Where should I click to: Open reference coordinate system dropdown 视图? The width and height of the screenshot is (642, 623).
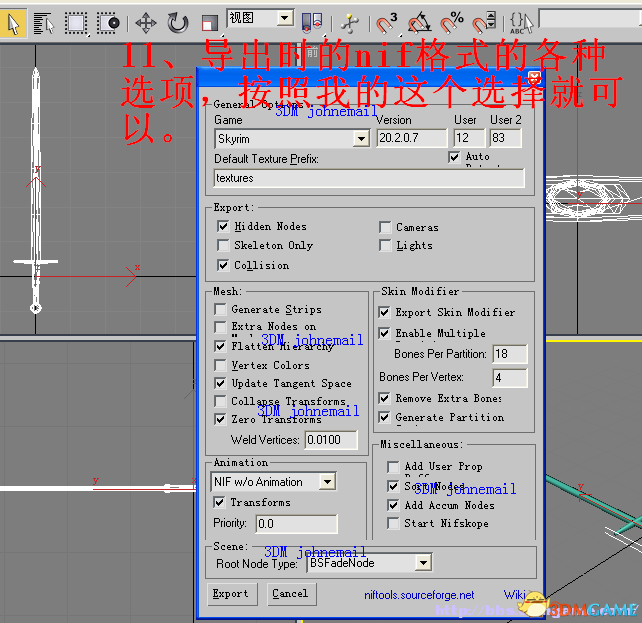point(260,18)
